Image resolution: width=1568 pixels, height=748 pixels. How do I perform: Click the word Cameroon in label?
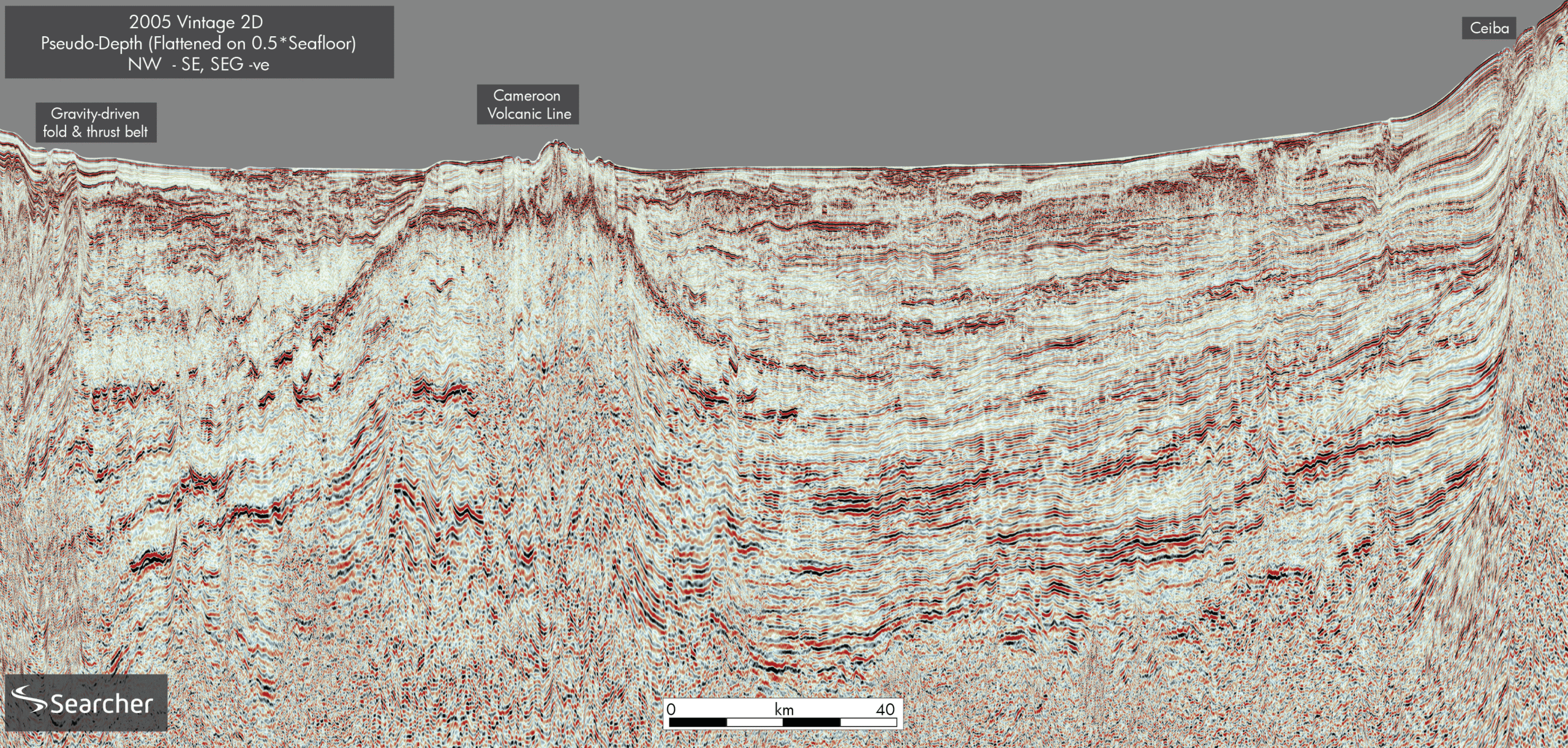[x=527, y=96]
